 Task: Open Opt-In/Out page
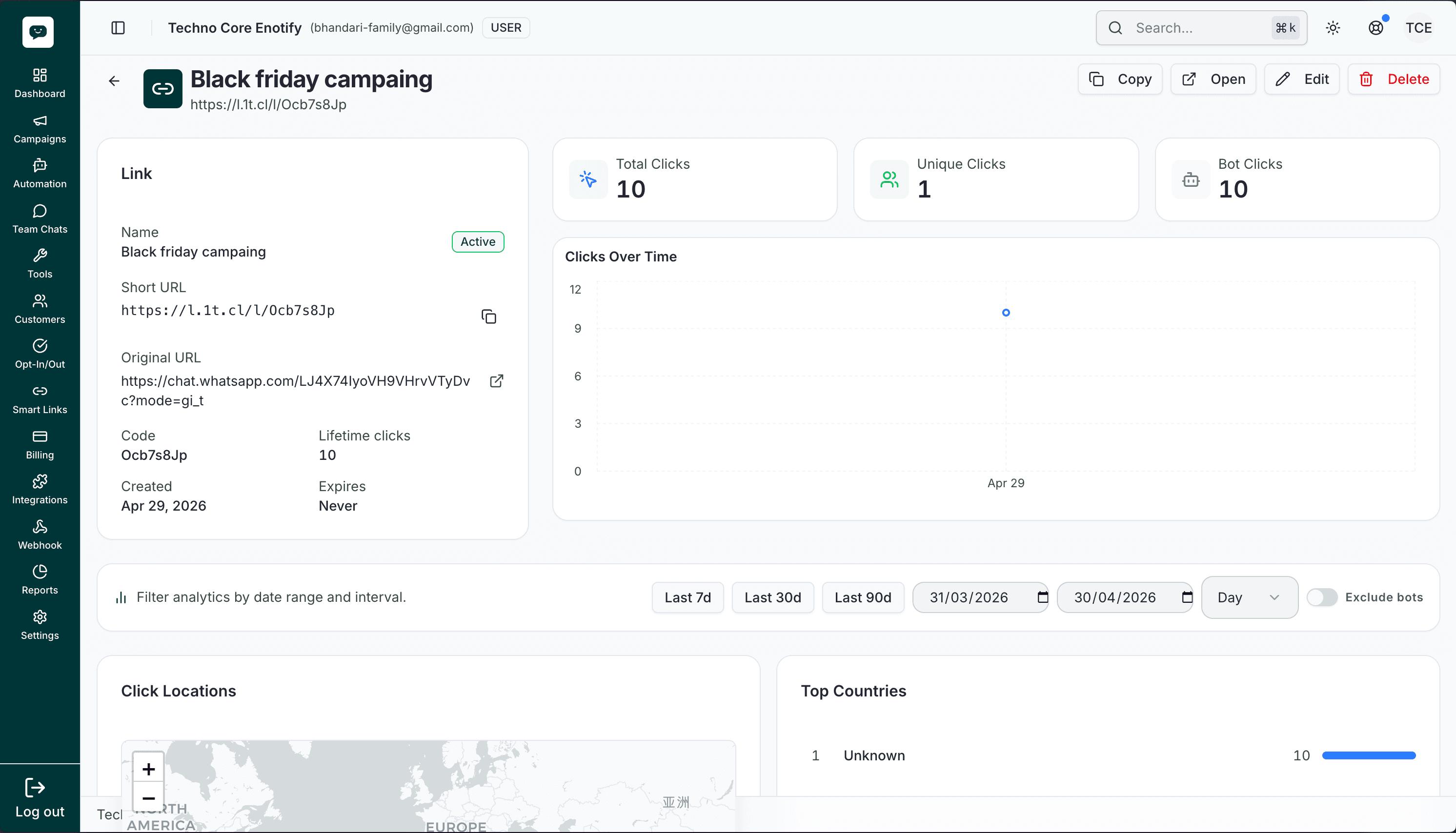(x=40, y=354)
